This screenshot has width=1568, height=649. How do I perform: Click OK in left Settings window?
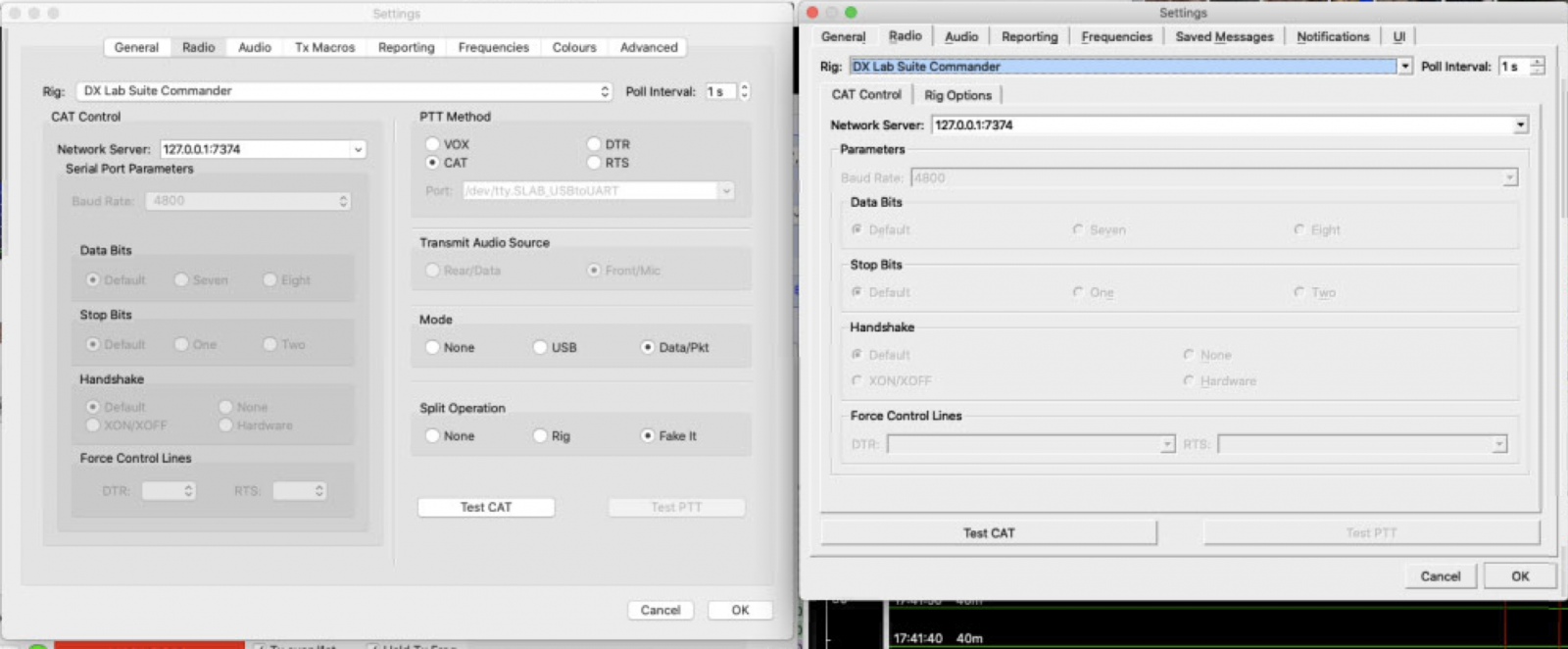(x=740, y=610)
